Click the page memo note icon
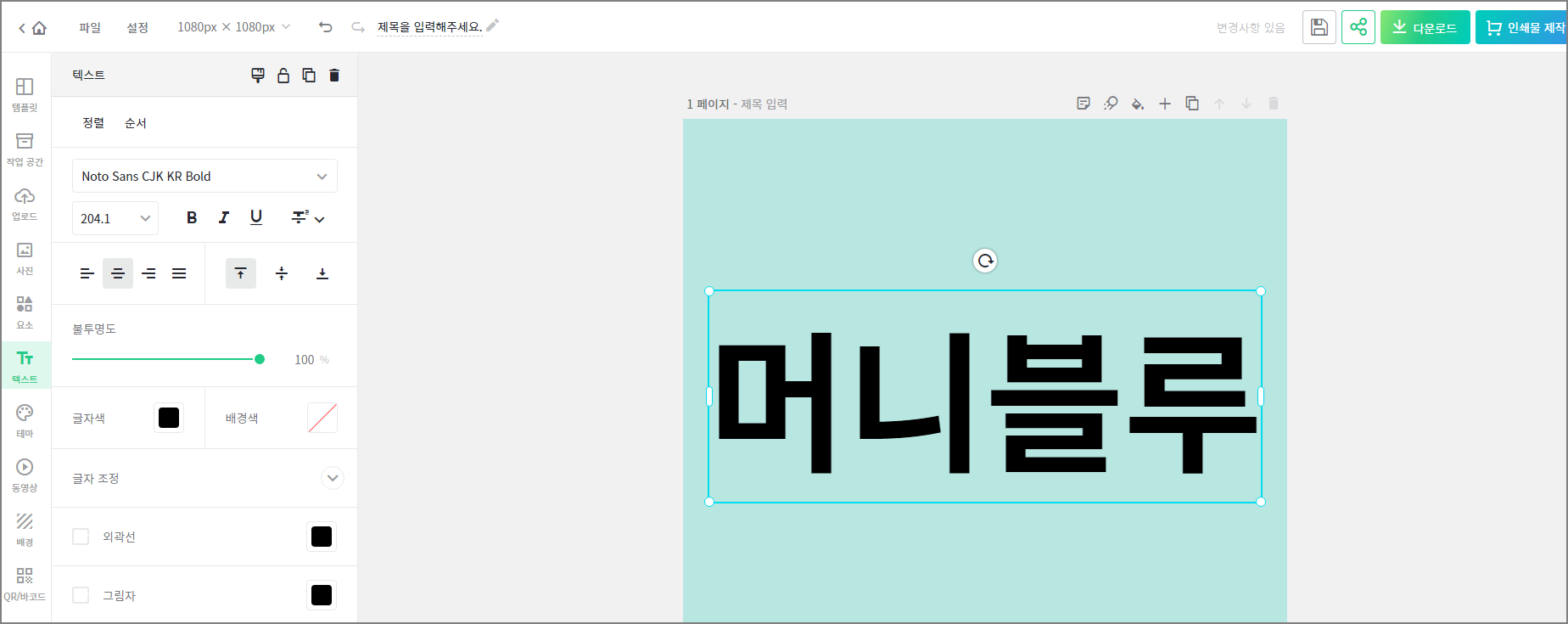 point(1084,104)
